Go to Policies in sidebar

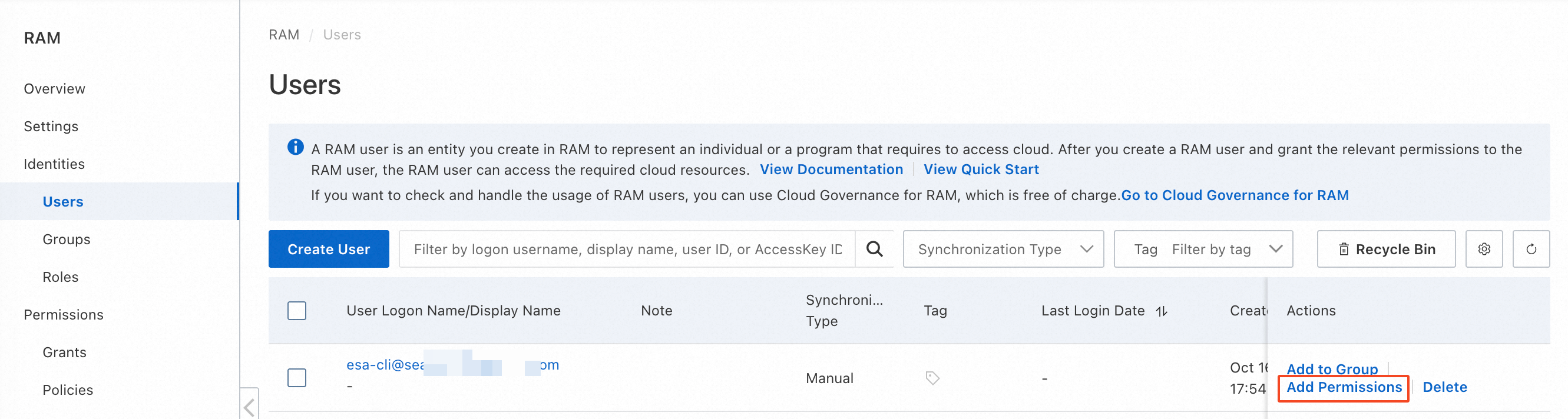click(x=68, y=390)
